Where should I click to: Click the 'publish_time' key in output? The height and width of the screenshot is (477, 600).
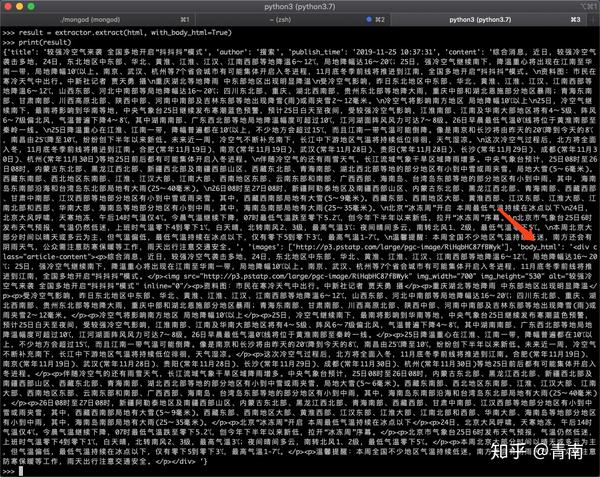coord(318,52)
